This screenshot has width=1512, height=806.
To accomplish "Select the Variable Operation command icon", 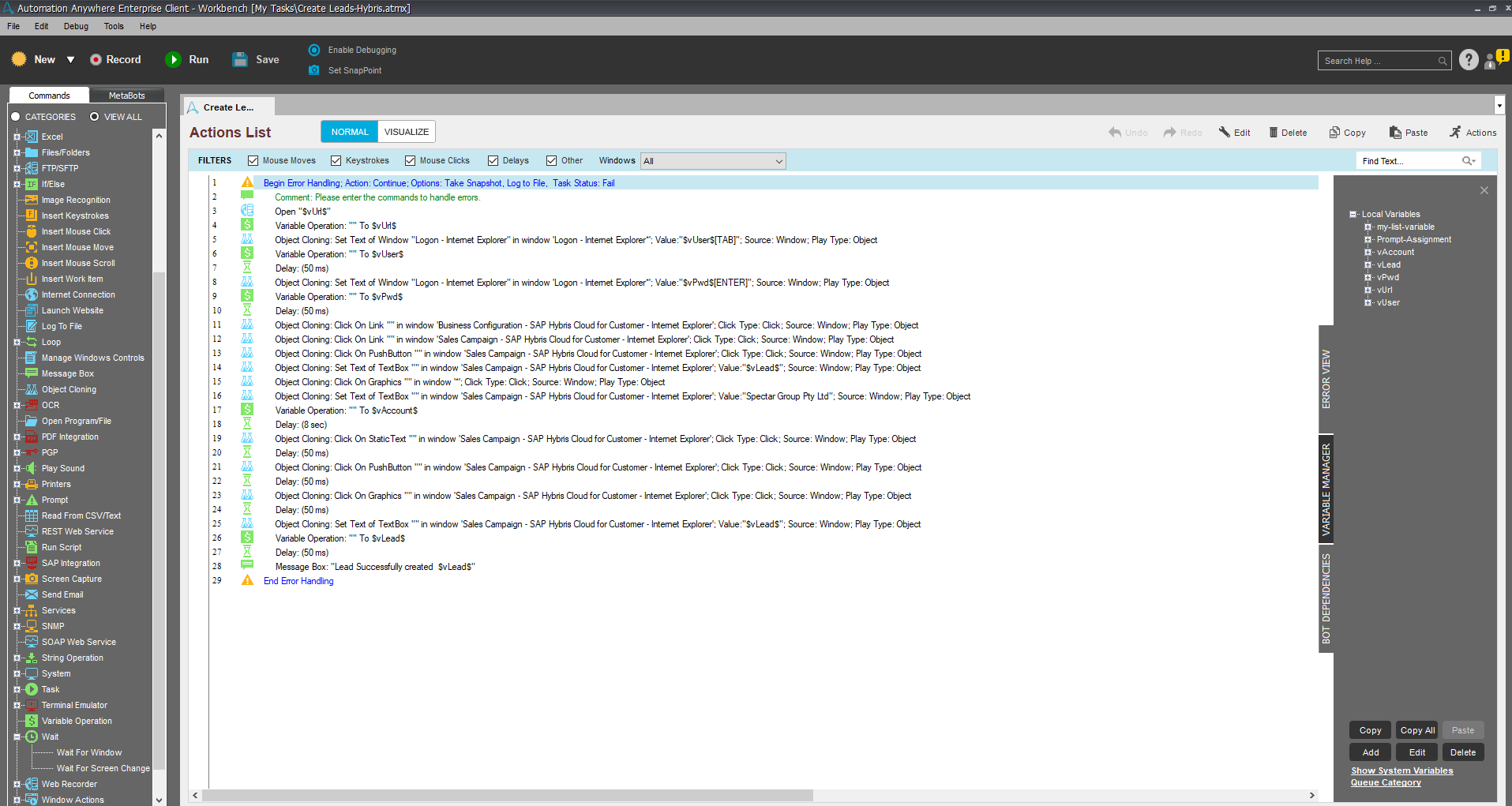I will coord(32,721).
